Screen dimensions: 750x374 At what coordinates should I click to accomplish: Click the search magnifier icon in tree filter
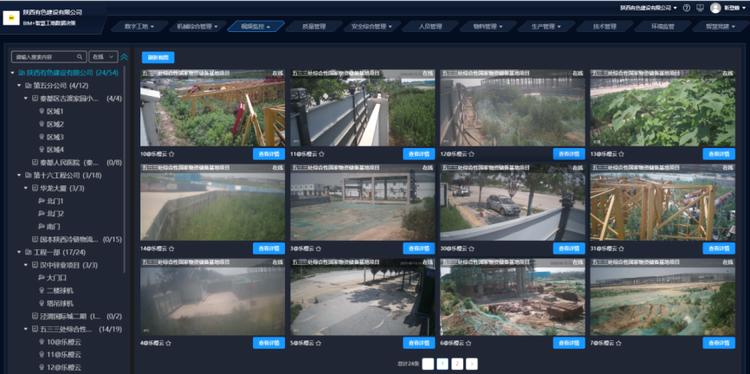coord(80,57)
